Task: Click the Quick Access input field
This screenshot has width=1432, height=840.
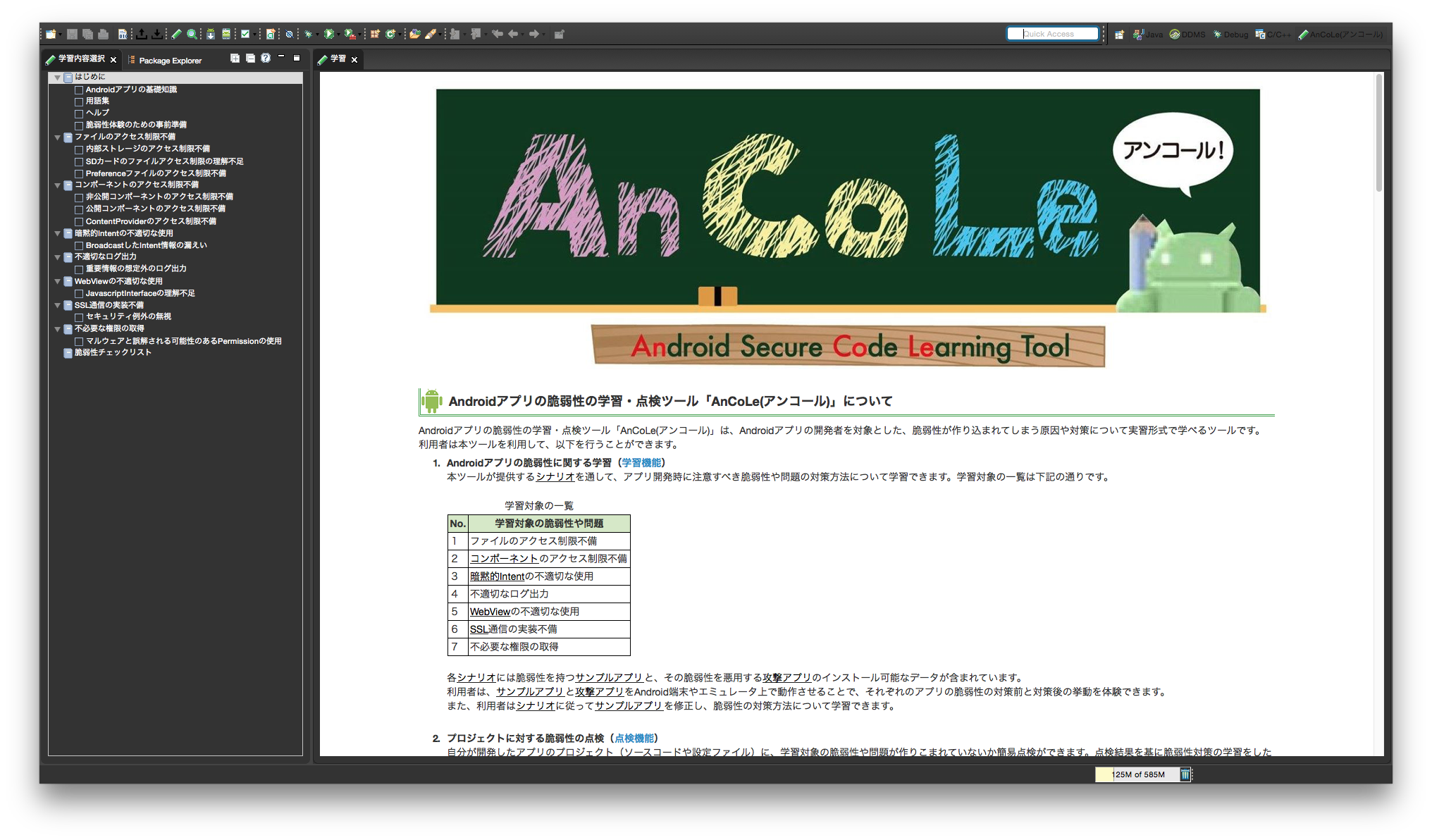Action: coord(1053,34)
